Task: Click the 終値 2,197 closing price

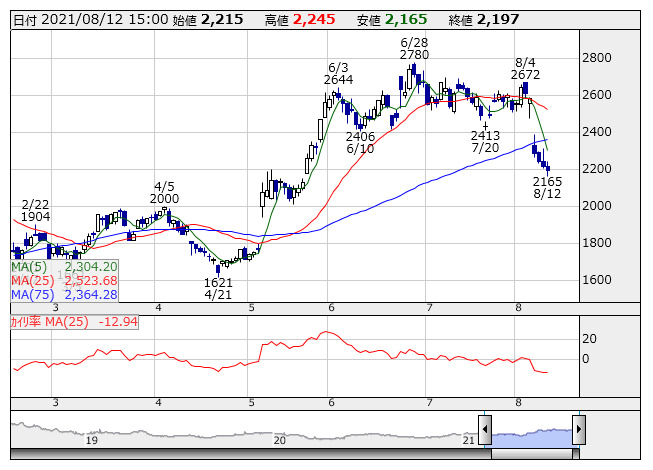Action: coord(484,20)
